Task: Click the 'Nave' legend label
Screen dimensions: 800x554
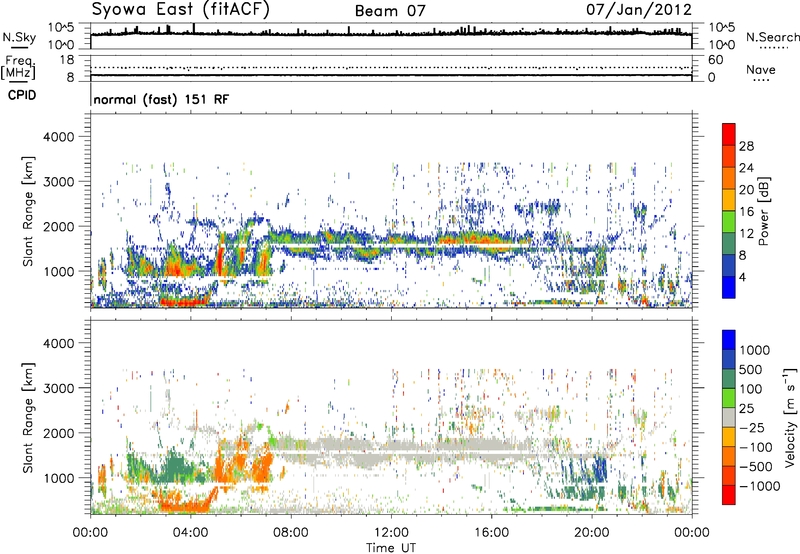Action: pyautogui.click(x=761, y=69)
